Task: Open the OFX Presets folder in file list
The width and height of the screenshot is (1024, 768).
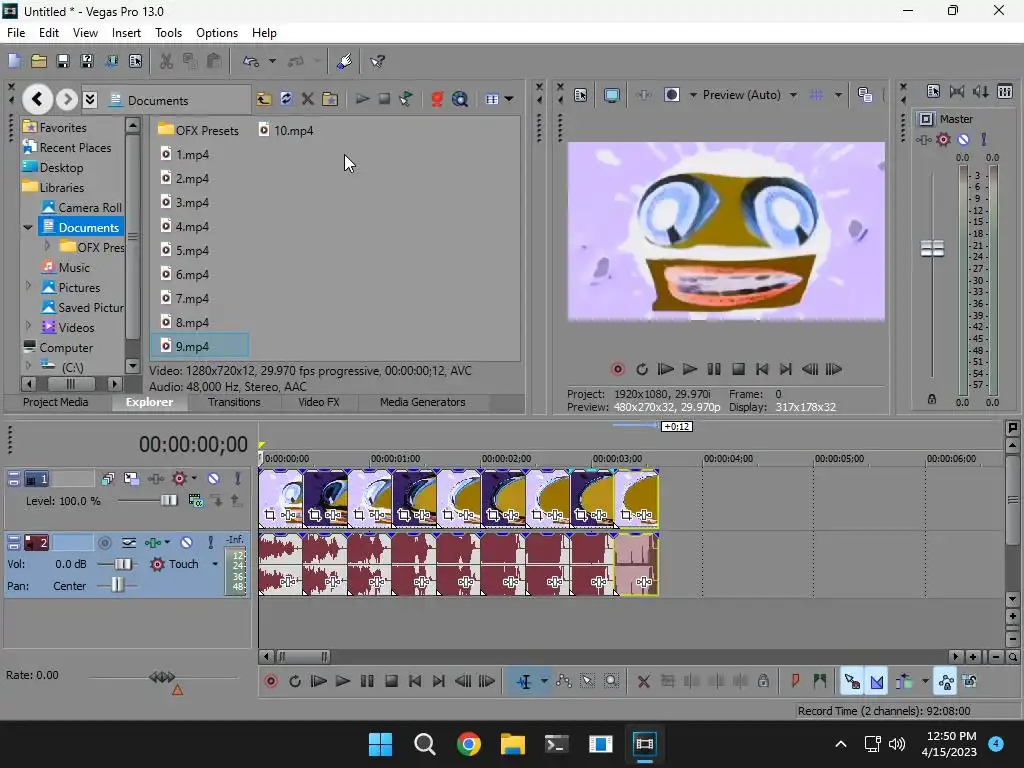Action: coord(199,131)
